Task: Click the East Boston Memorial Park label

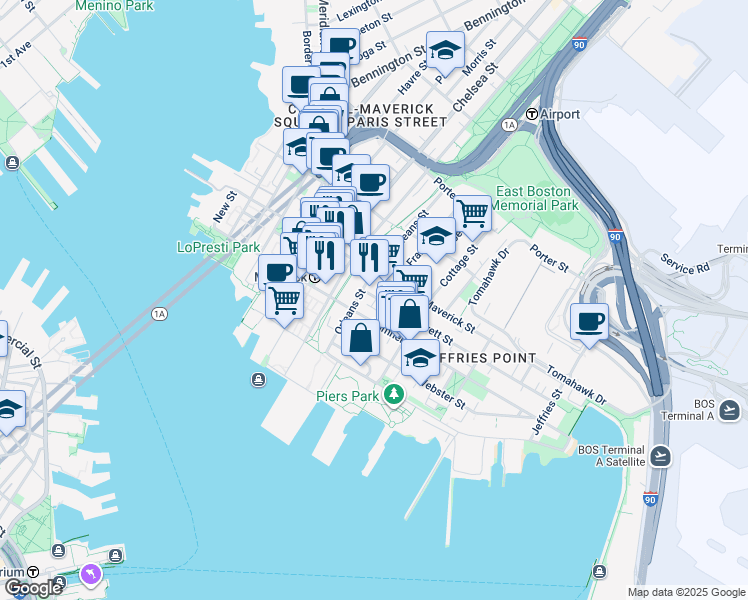Action: click(x=533, y=198)
